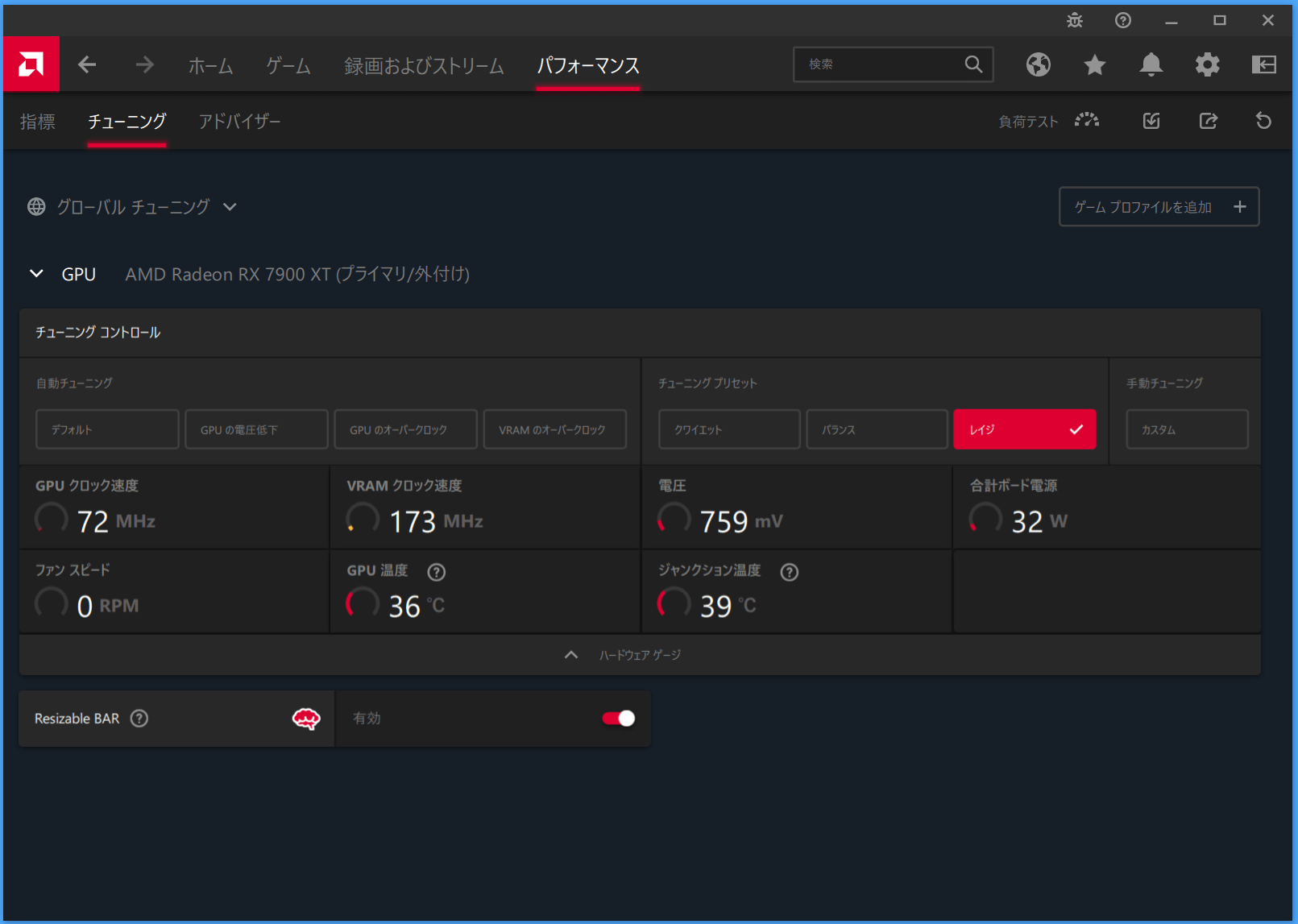Go forward with the right arrow
Viewport: 1298px width, 924px height.
(x=145, y=64)
